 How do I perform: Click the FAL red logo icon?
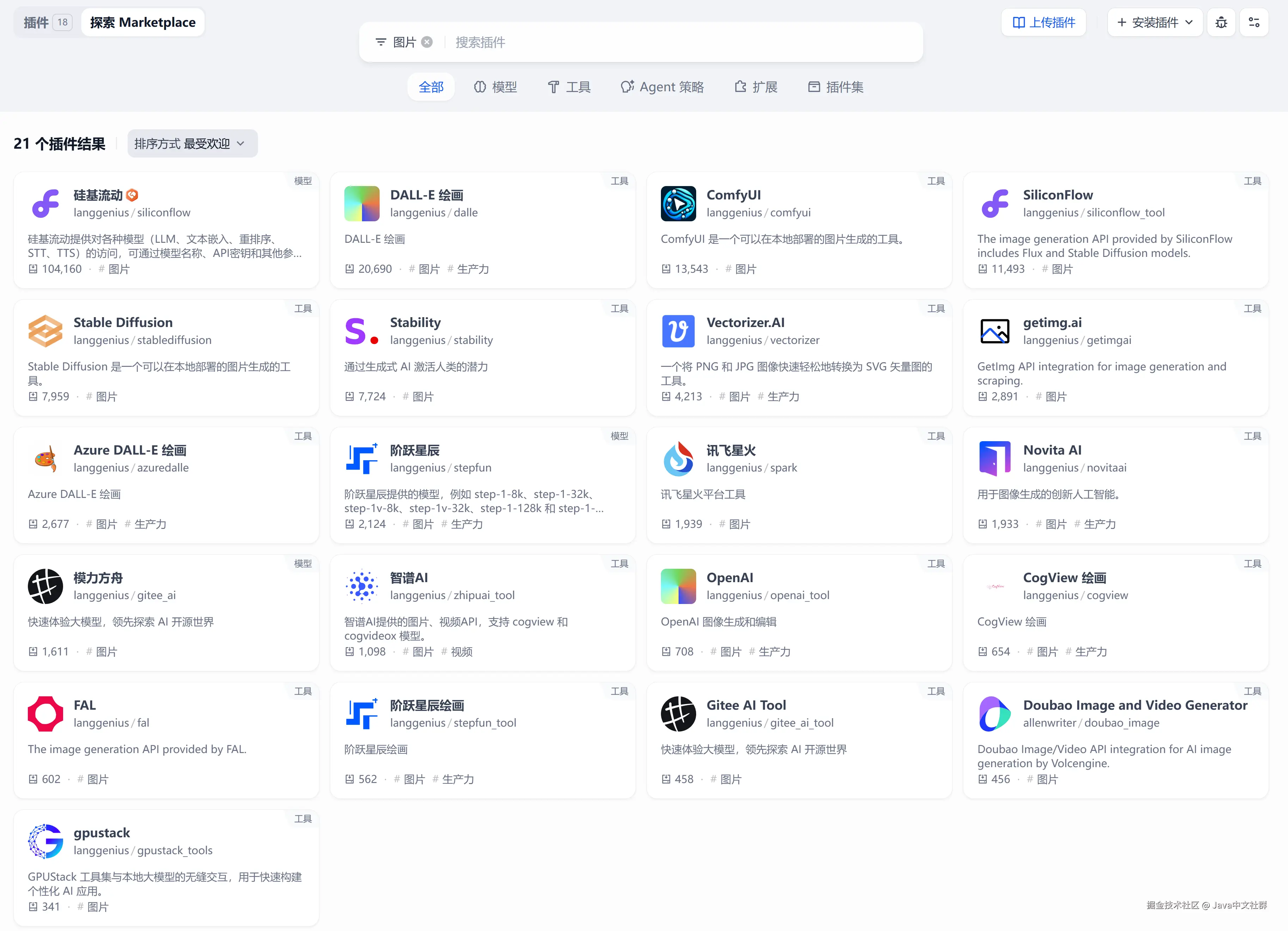click(x=45, y=714)
